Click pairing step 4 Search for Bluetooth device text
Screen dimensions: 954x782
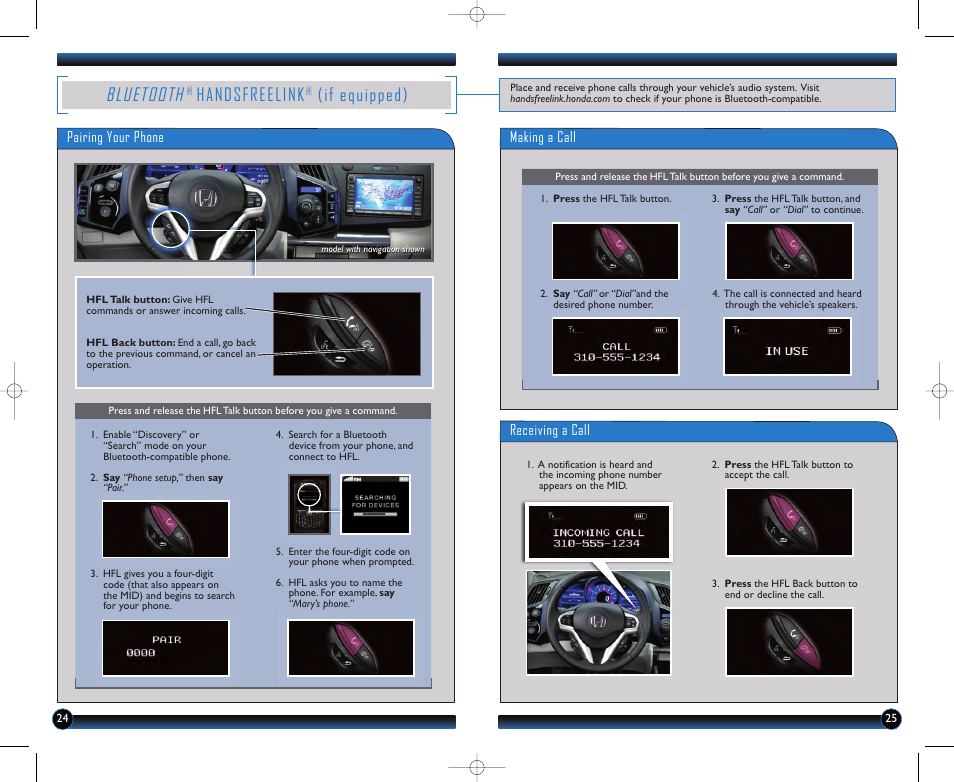344,445
